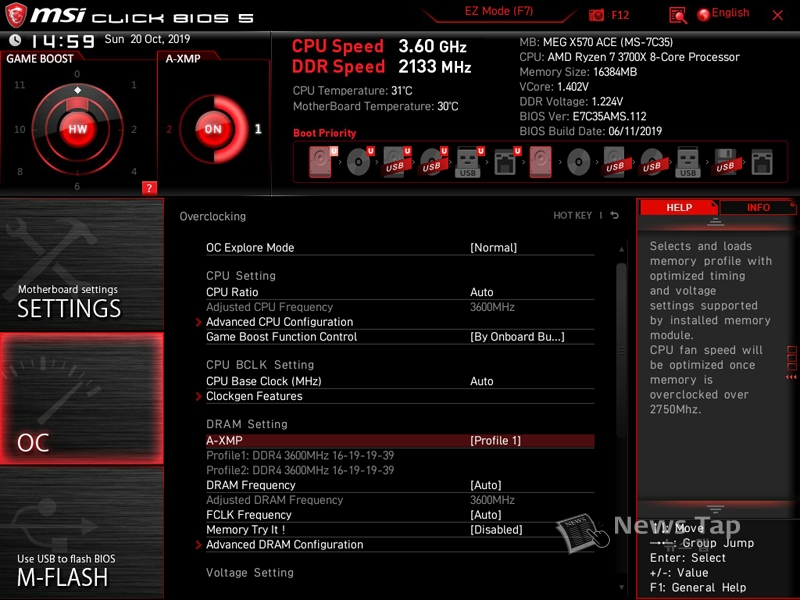Toggle the Game Boost HW knob
Viewport: 800px width, 600px height.
coord(77,129)
